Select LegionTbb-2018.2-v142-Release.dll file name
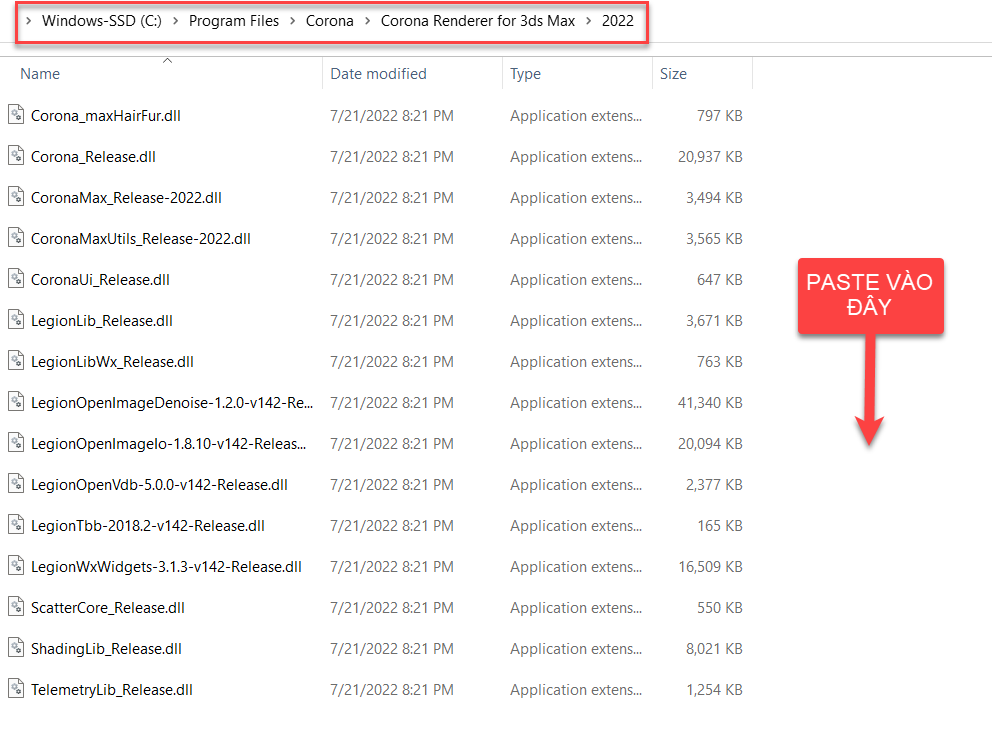Screen dimensions: 992x741 pos(147,525)
